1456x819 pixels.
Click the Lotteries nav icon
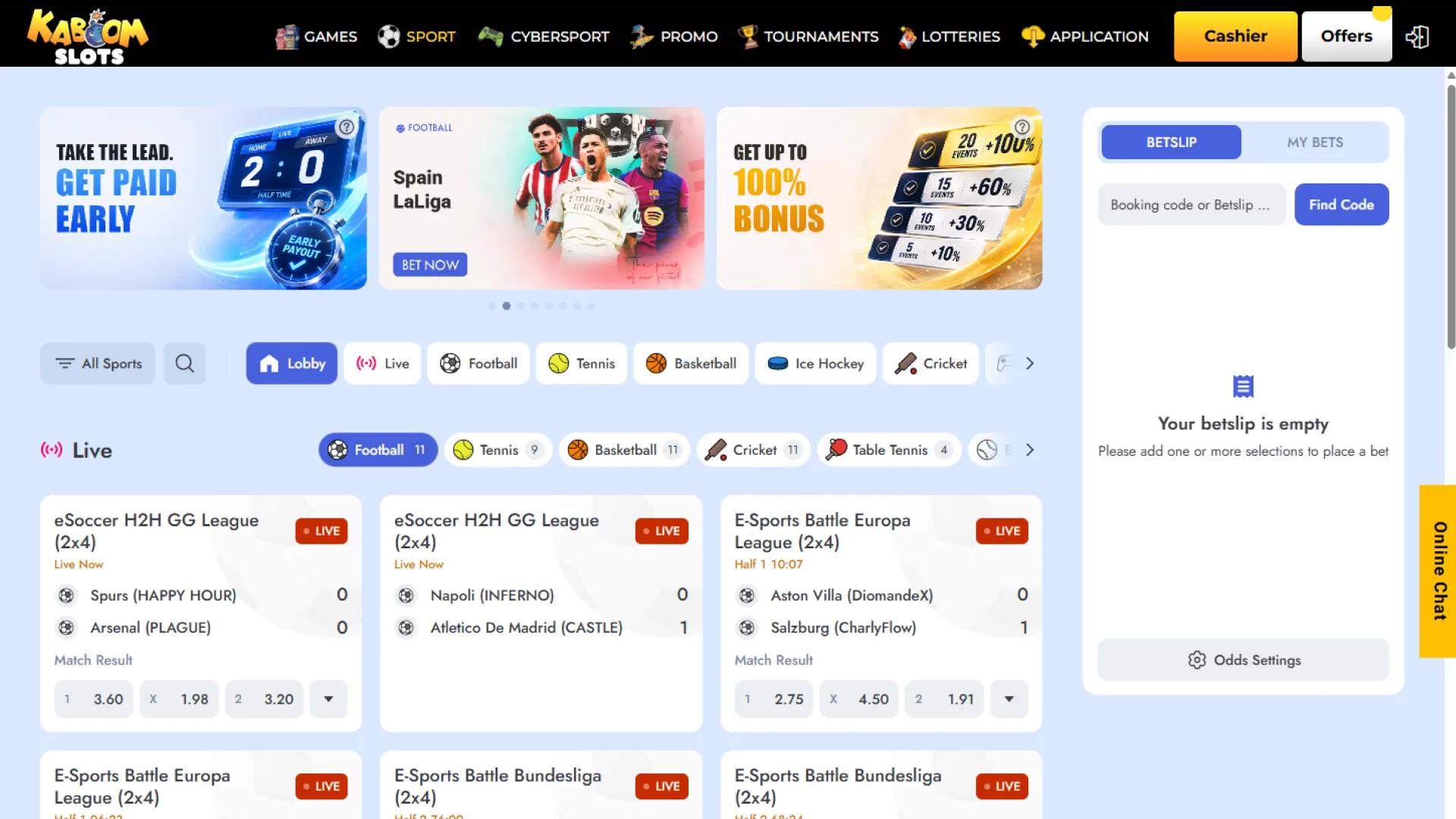907,36
